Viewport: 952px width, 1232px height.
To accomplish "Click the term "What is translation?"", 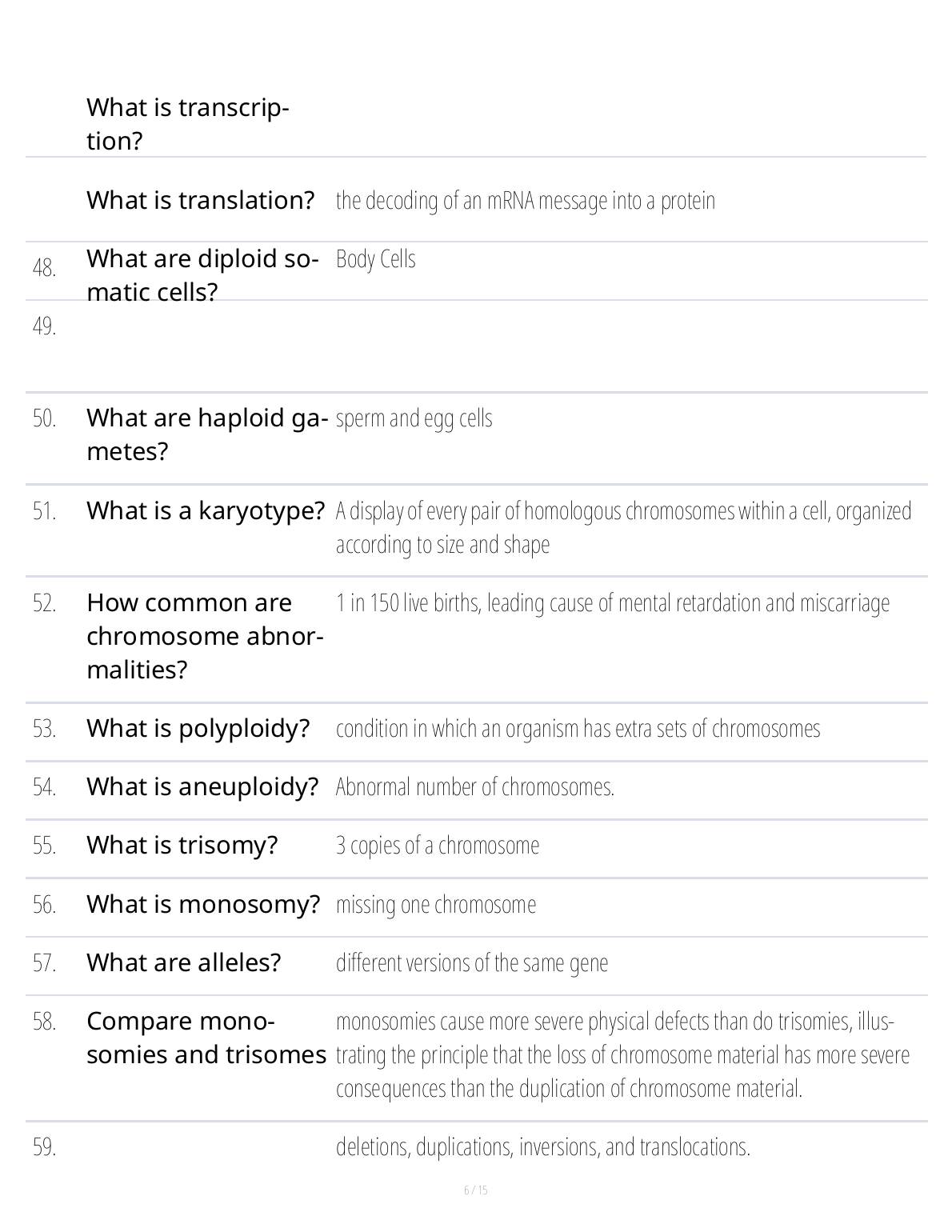I will coord(200,200).
